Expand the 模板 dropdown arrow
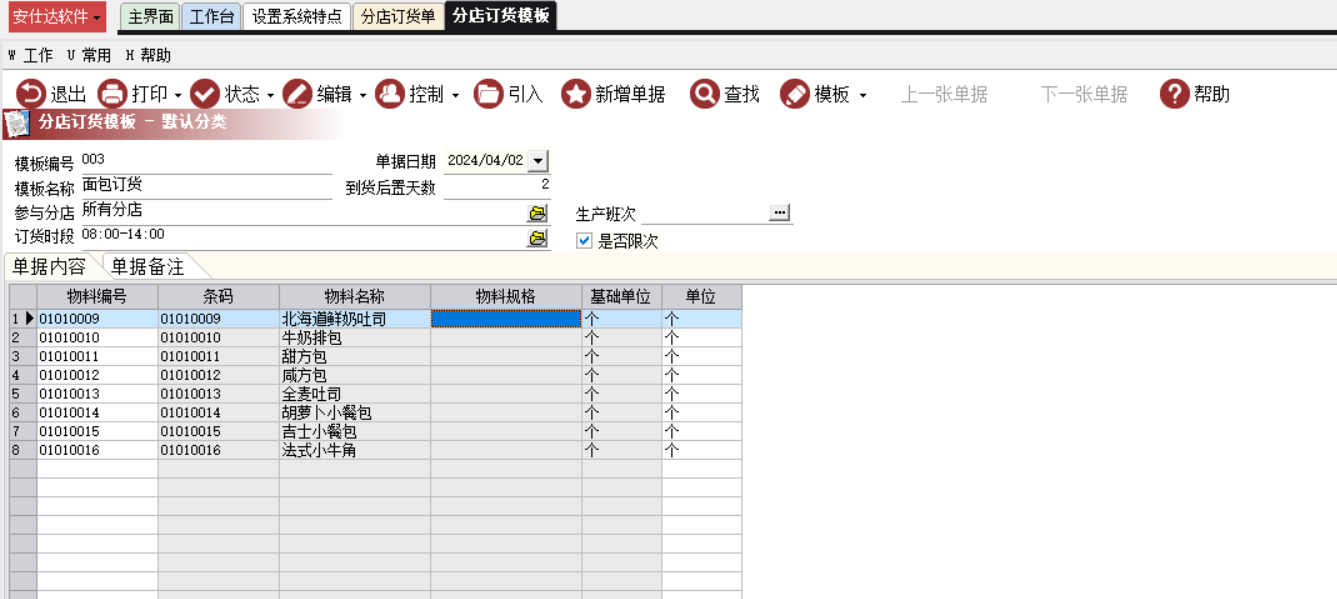 click(x=863, y=96)
